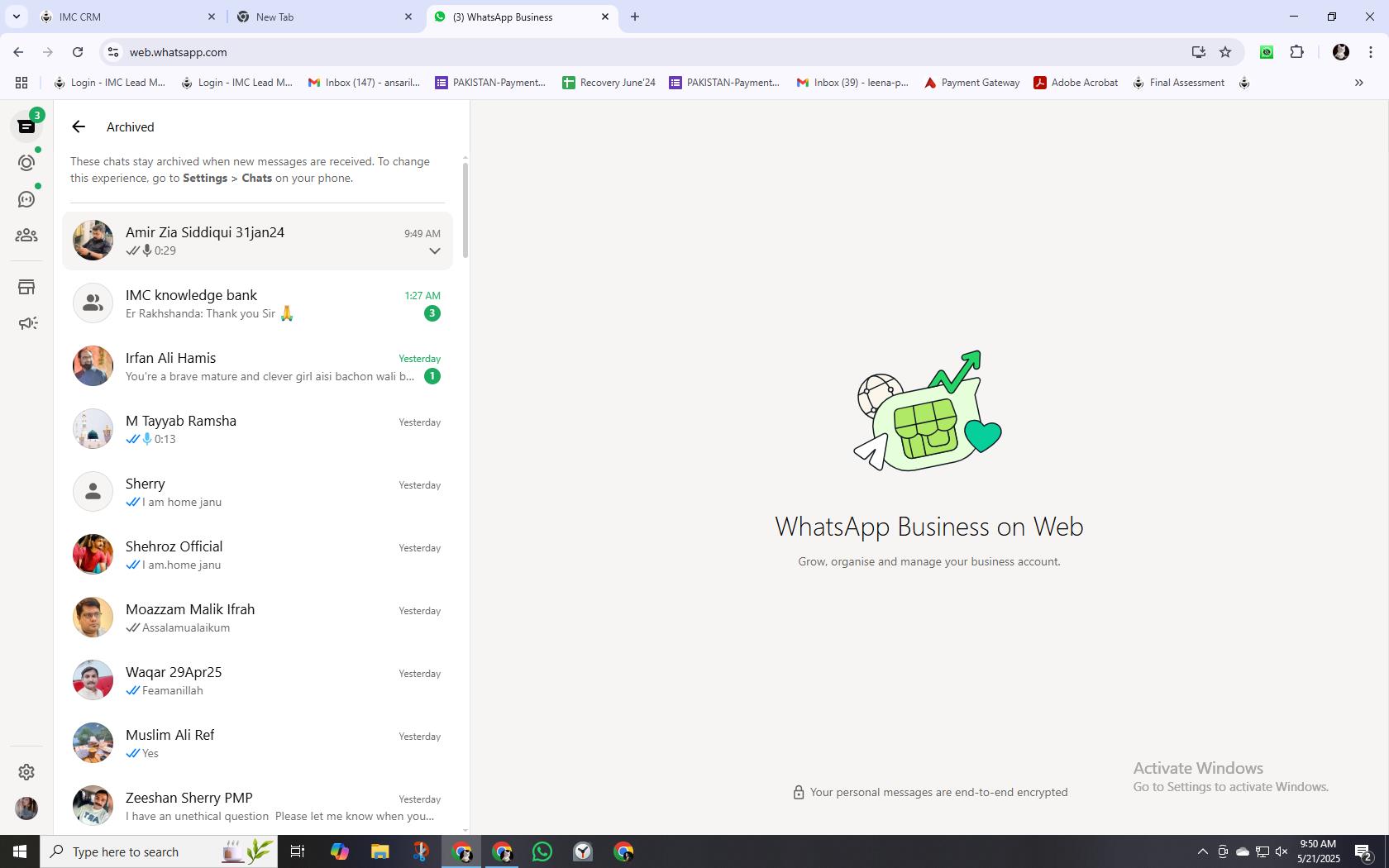Click Waqar 29Apr25 profile photo
1389x868 pixels.
pos(93,680)
